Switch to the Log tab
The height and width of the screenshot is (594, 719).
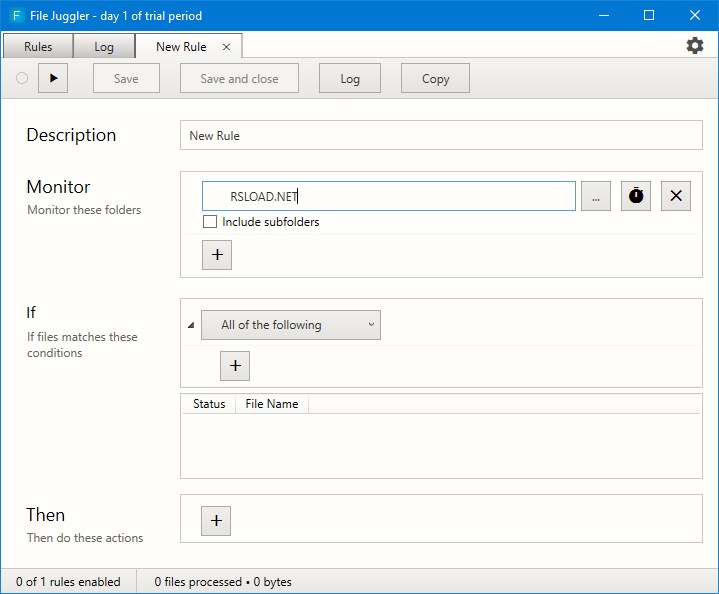point(104,46)
